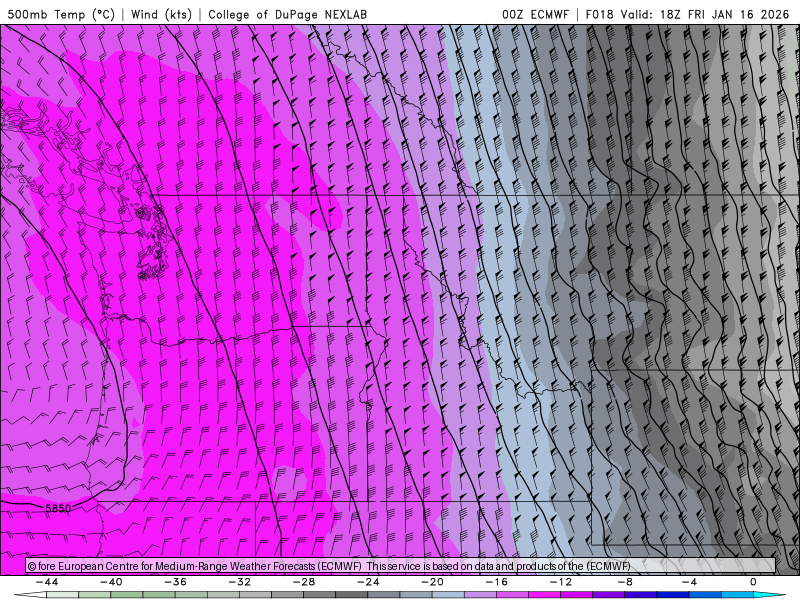Screen dimensions: 800x600
Task: Click the "18Z FRI JAN 16 2026" valid time
Action: point(724,14)
